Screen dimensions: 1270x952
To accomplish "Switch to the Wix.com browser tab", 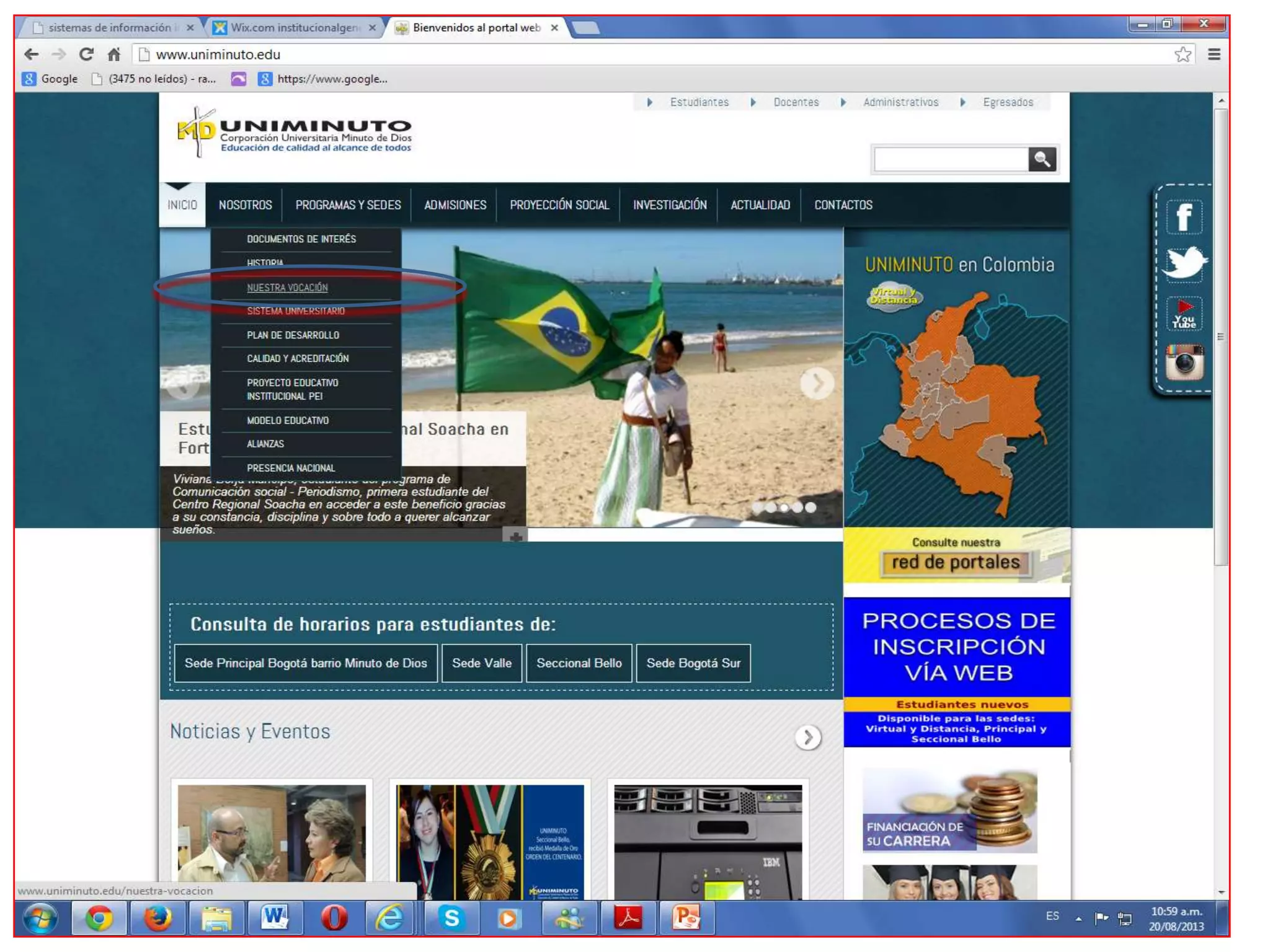I will point(294,28).
